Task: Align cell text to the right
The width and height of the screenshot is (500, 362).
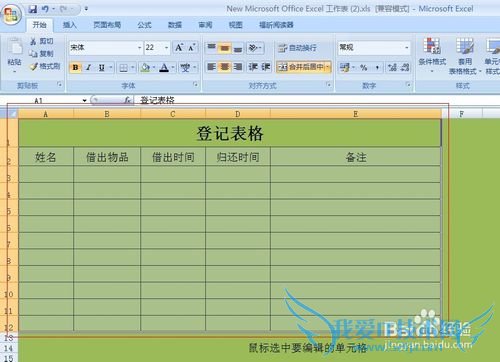Action: point(238,67)
